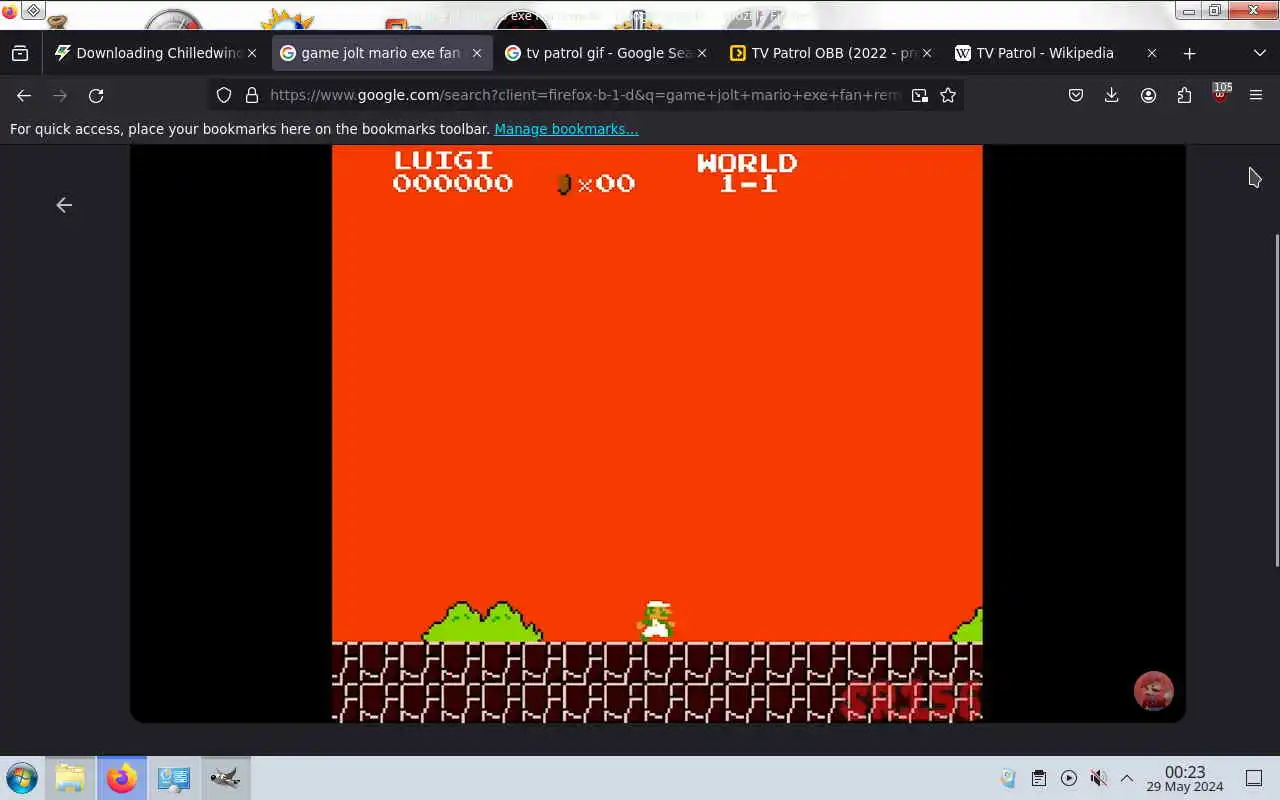
Task: Open the Firefox downloads panel
Action: (x=1112, y=95)
